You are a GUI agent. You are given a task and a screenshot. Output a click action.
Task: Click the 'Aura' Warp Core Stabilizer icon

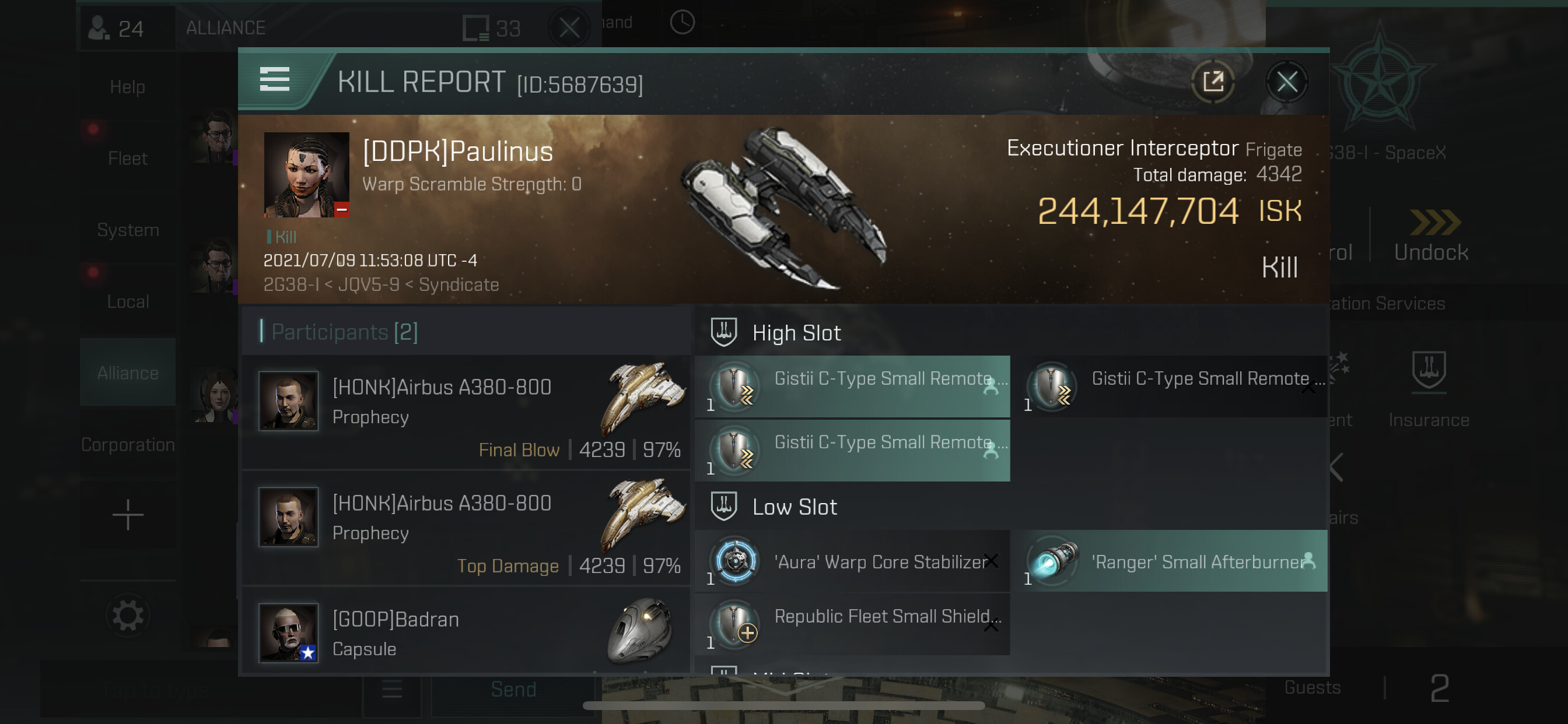point(736,560)
